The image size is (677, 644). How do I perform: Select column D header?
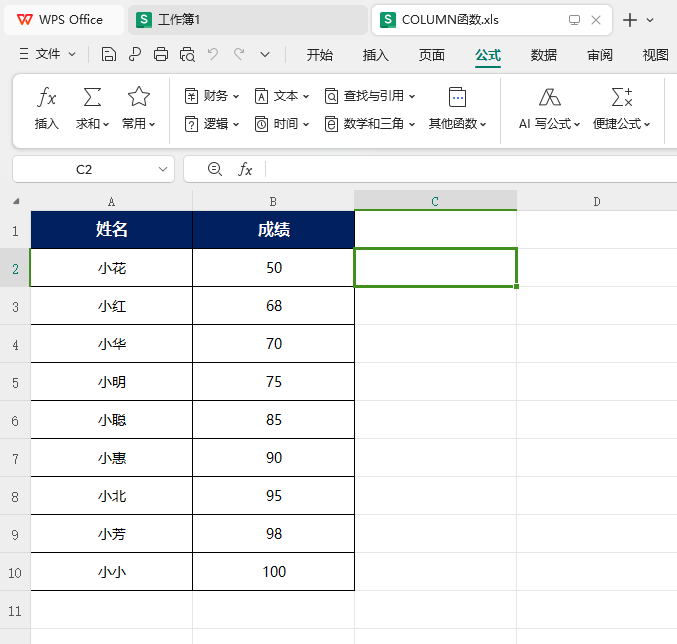[x=597, y=201]
